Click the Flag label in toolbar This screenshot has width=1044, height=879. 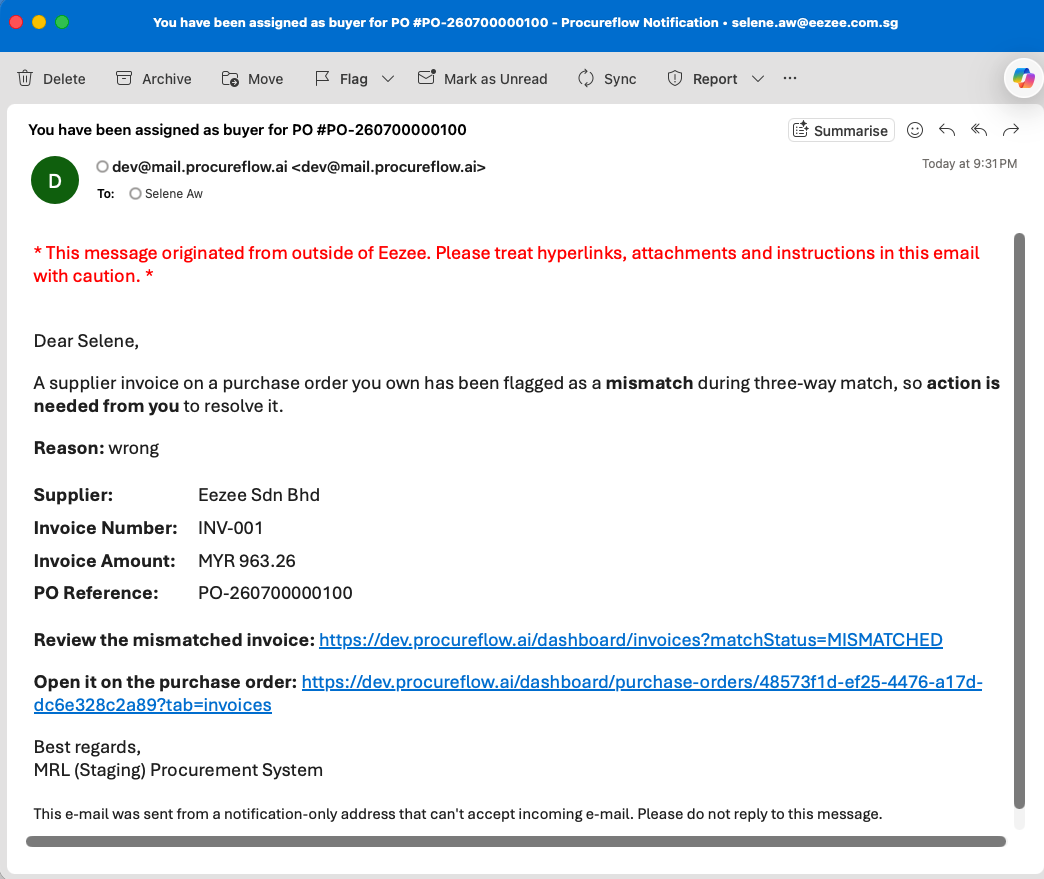pyautogui.click(x=354, y=79)
